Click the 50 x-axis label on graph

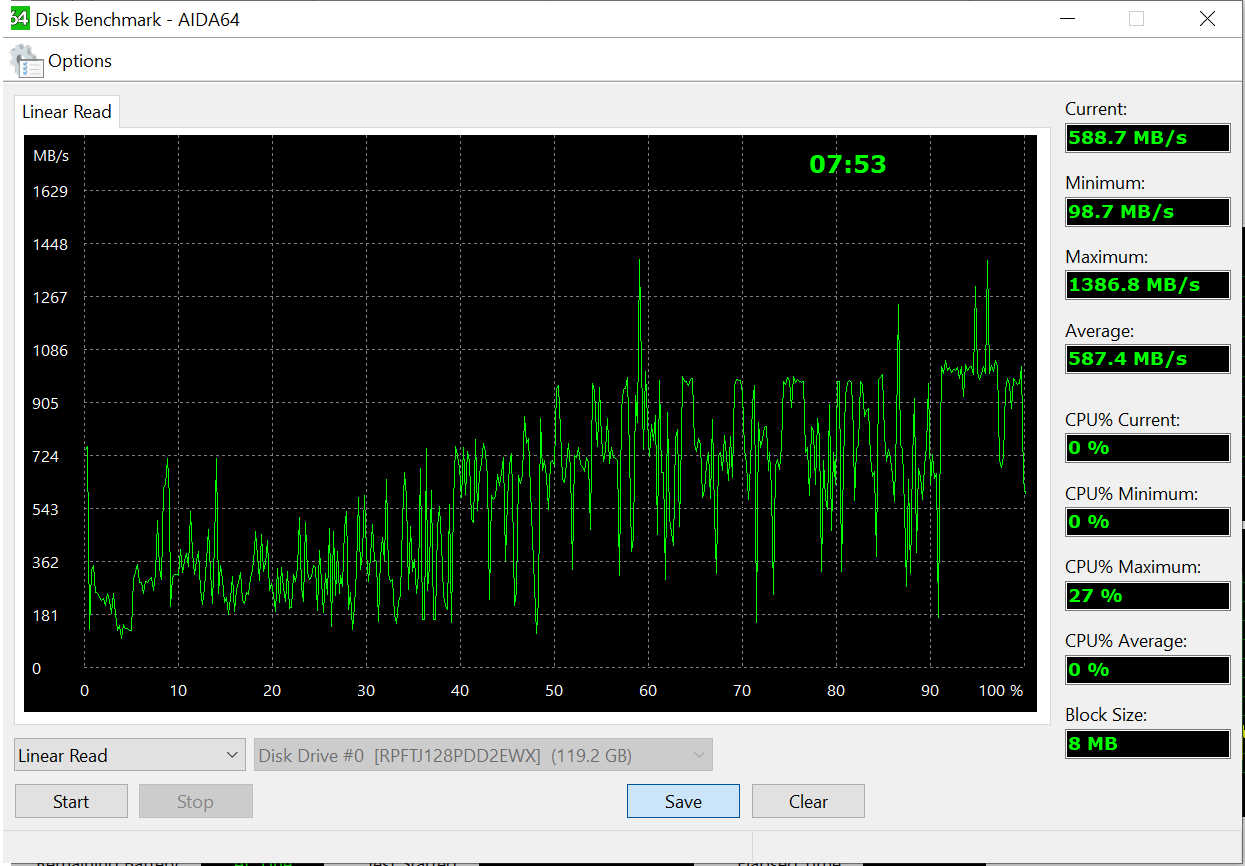[x=554, y=690]
